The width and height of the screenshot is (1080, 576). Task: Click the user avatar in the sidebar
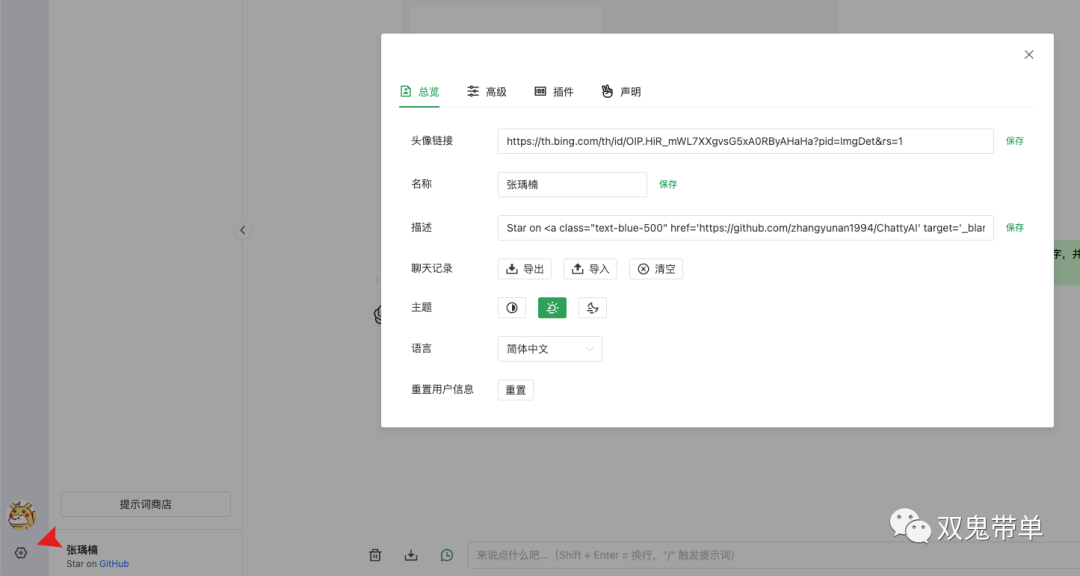click(x=21, y=516)
